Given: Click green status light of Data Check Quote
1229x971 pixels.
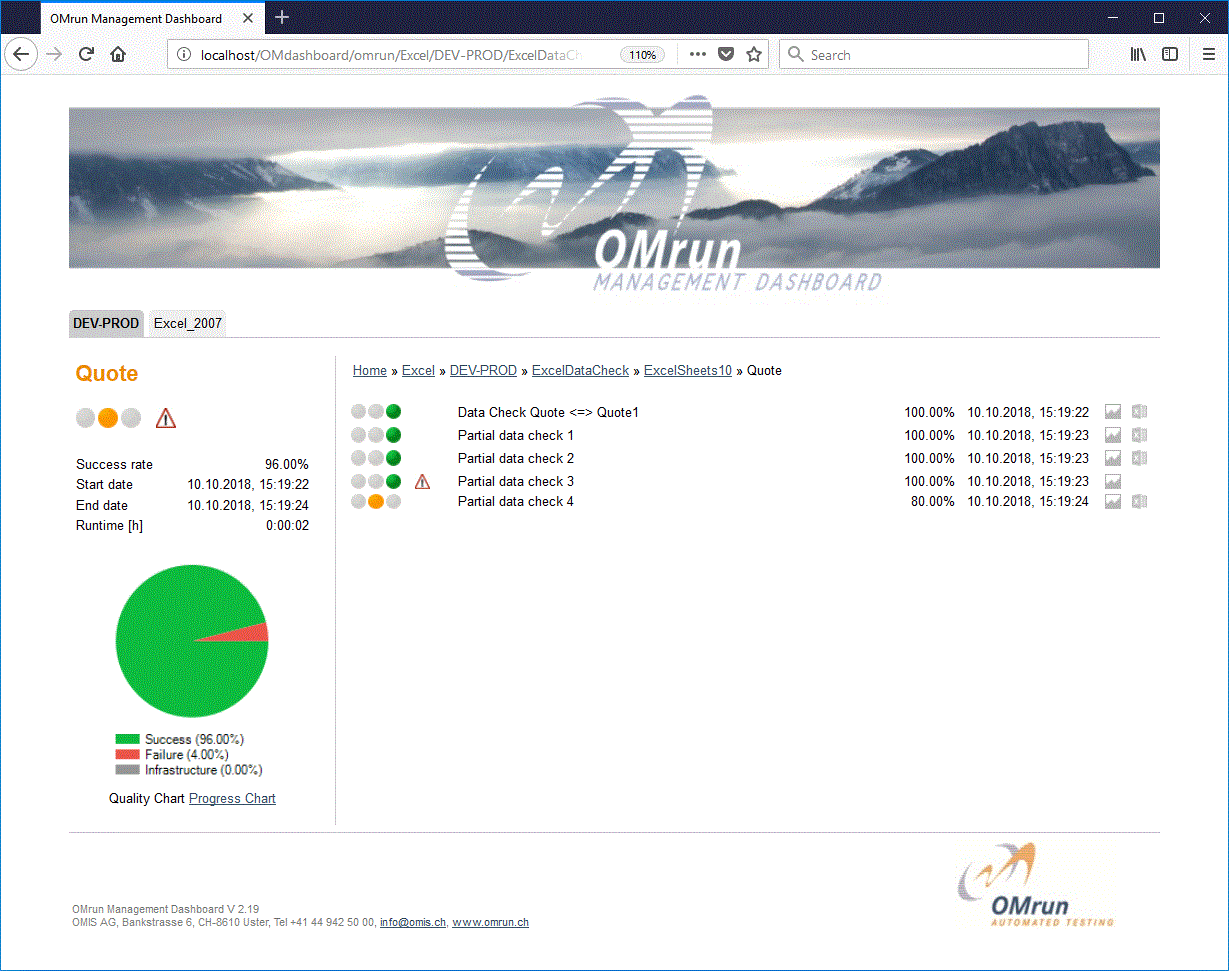Looking at the screenshot, I should 393,410.
